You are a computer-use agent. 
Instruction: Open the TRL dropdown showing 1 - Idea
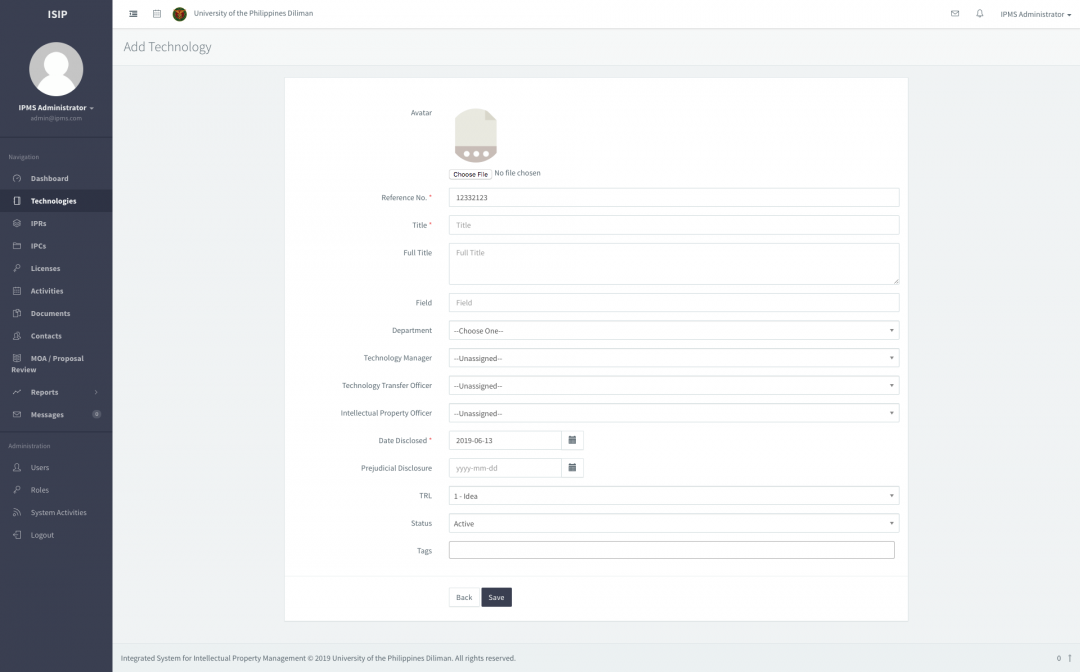pyautogui.click(x=674, y=496)
